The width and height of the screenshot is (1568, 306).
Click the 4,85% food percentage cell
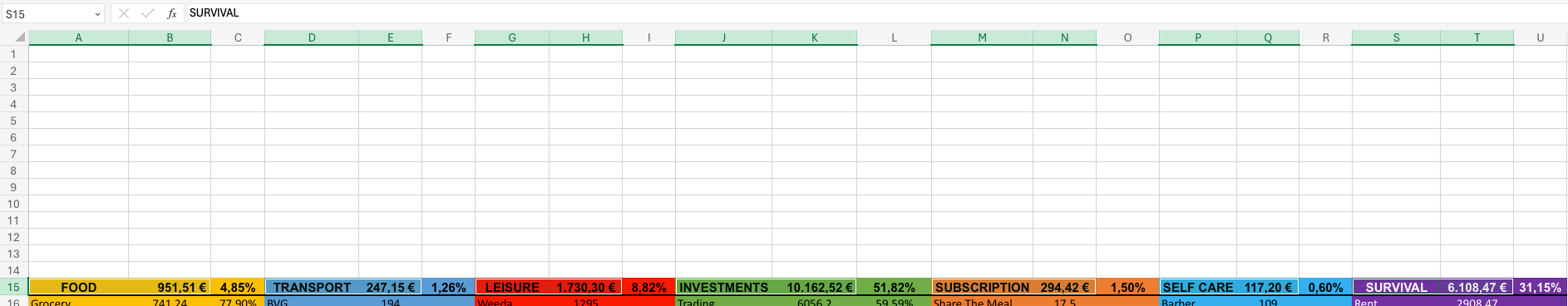pyautogui.click(x=238, y=287)
